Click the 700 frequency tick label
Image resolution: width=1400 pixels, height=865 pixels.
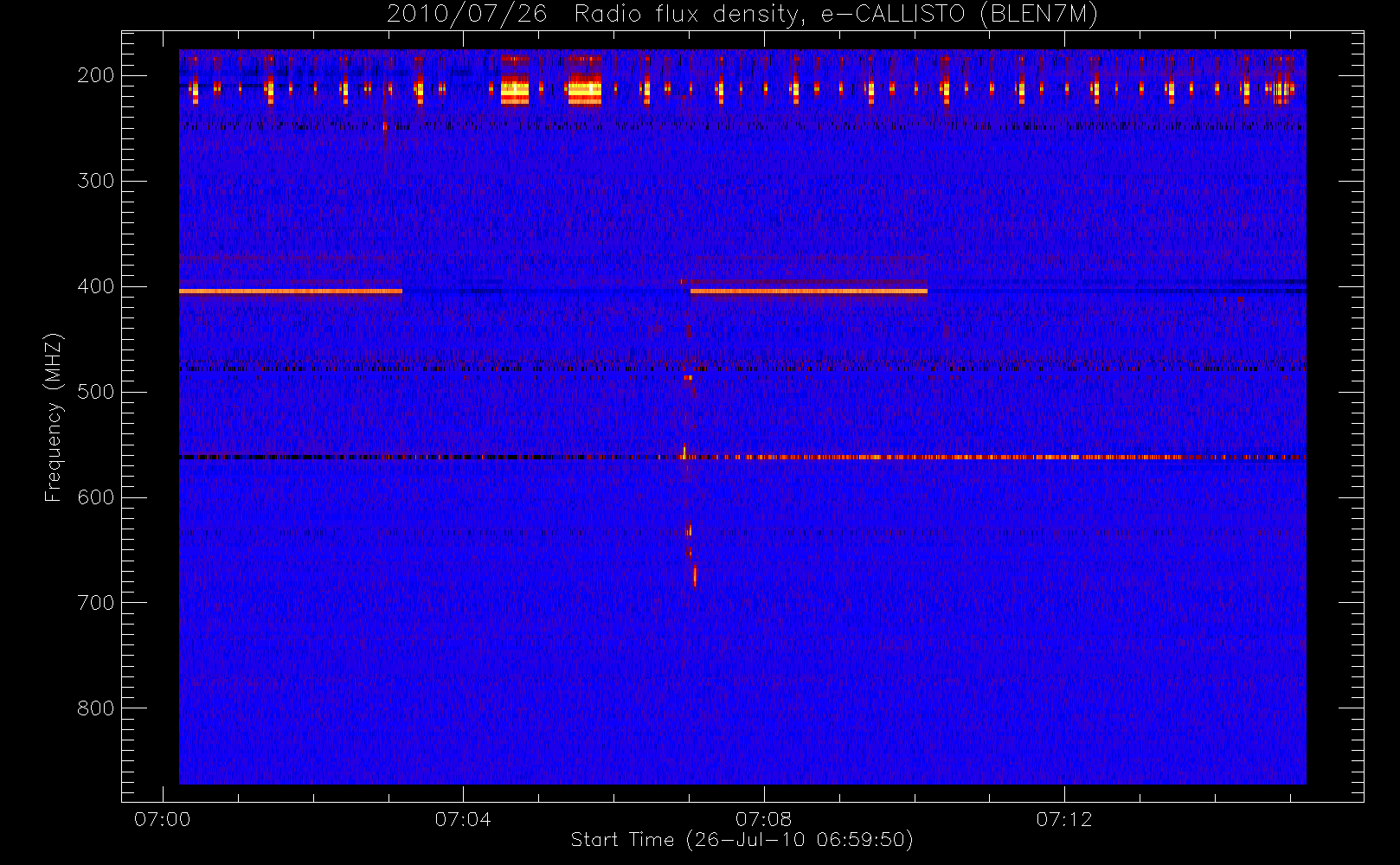[x=96, y=603]
